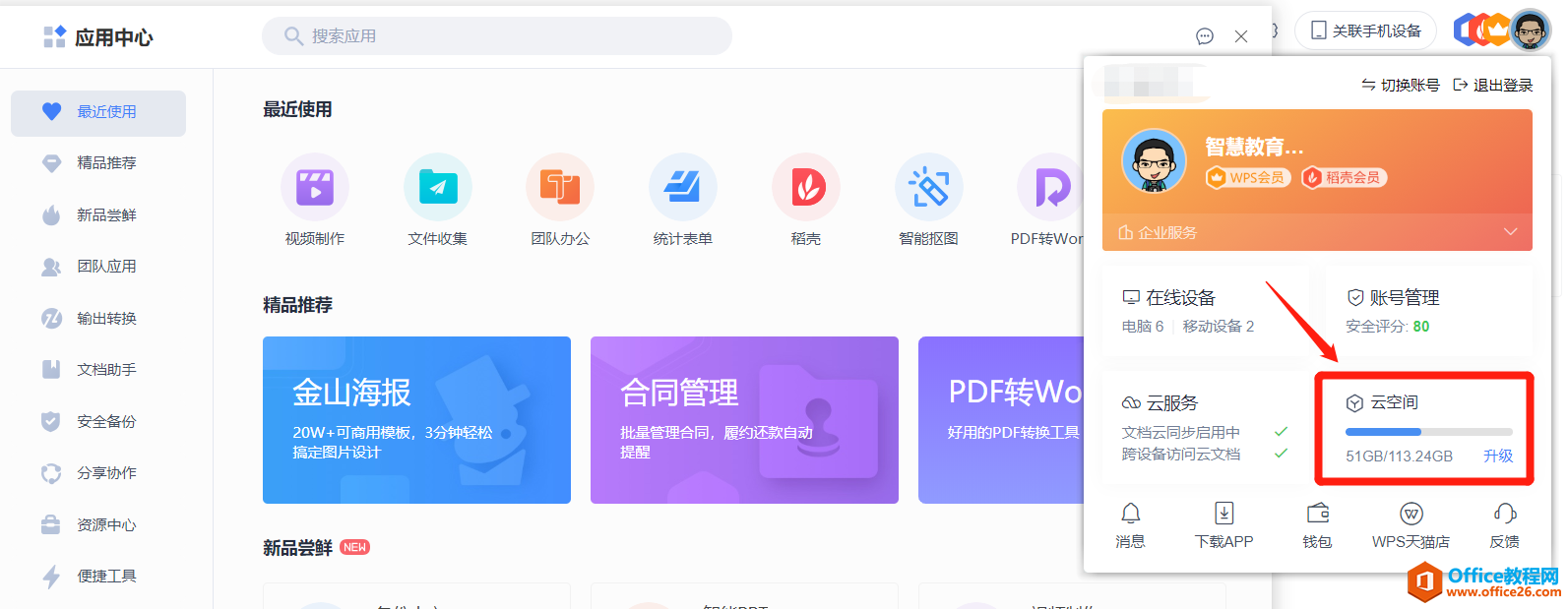Open the 智能抠图 app icon

pos(928,187)
